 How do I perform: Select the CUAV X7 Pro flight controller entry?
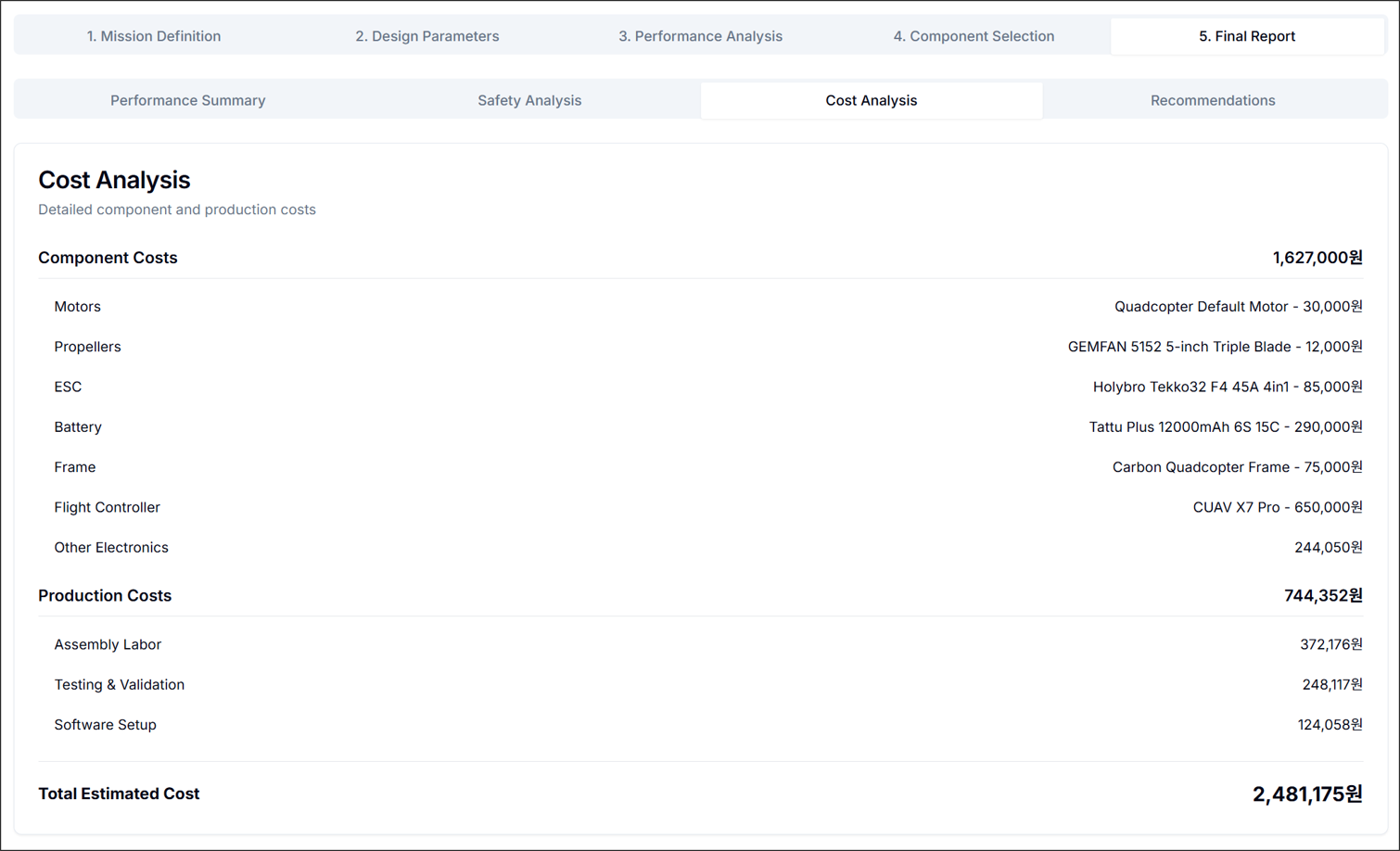[x=1277, y=507]
